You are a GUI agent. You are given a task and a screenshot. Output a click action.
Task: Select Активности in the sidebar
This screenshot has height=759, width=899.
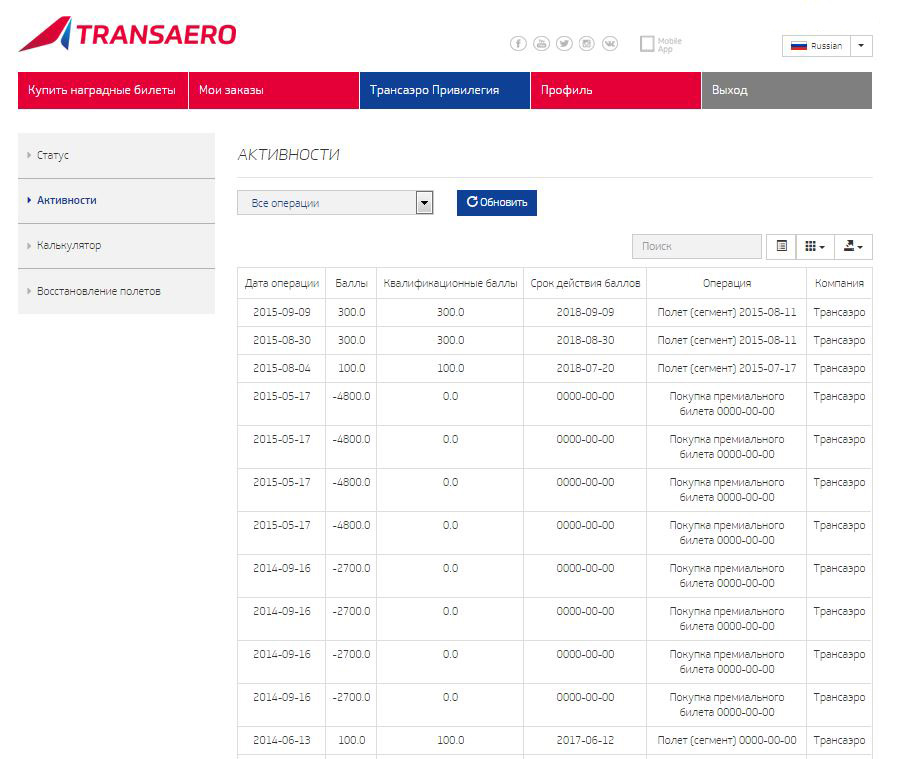(x=116, y=201)
